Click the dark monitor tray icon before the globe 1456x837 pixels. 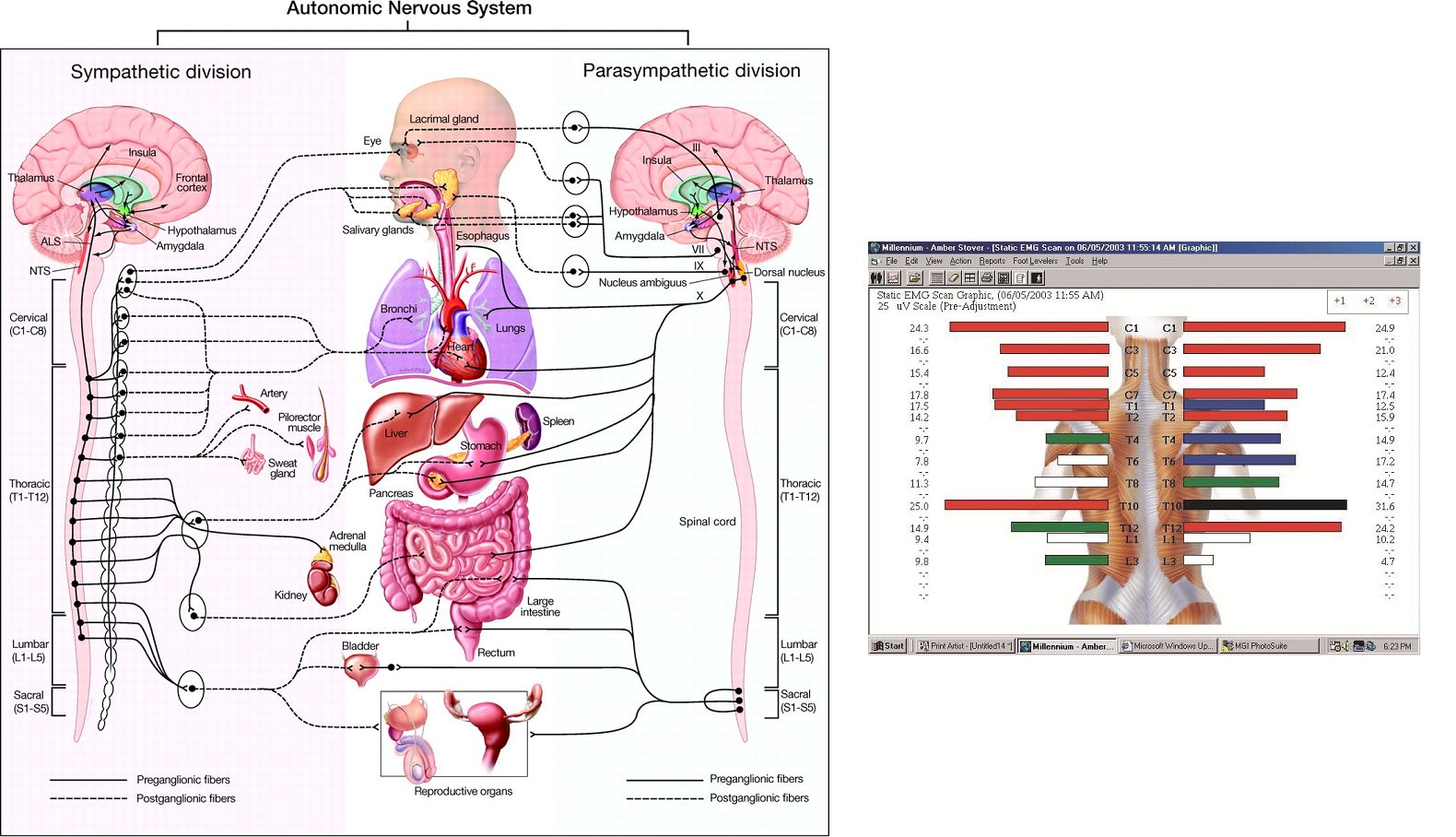[1358, 646]
